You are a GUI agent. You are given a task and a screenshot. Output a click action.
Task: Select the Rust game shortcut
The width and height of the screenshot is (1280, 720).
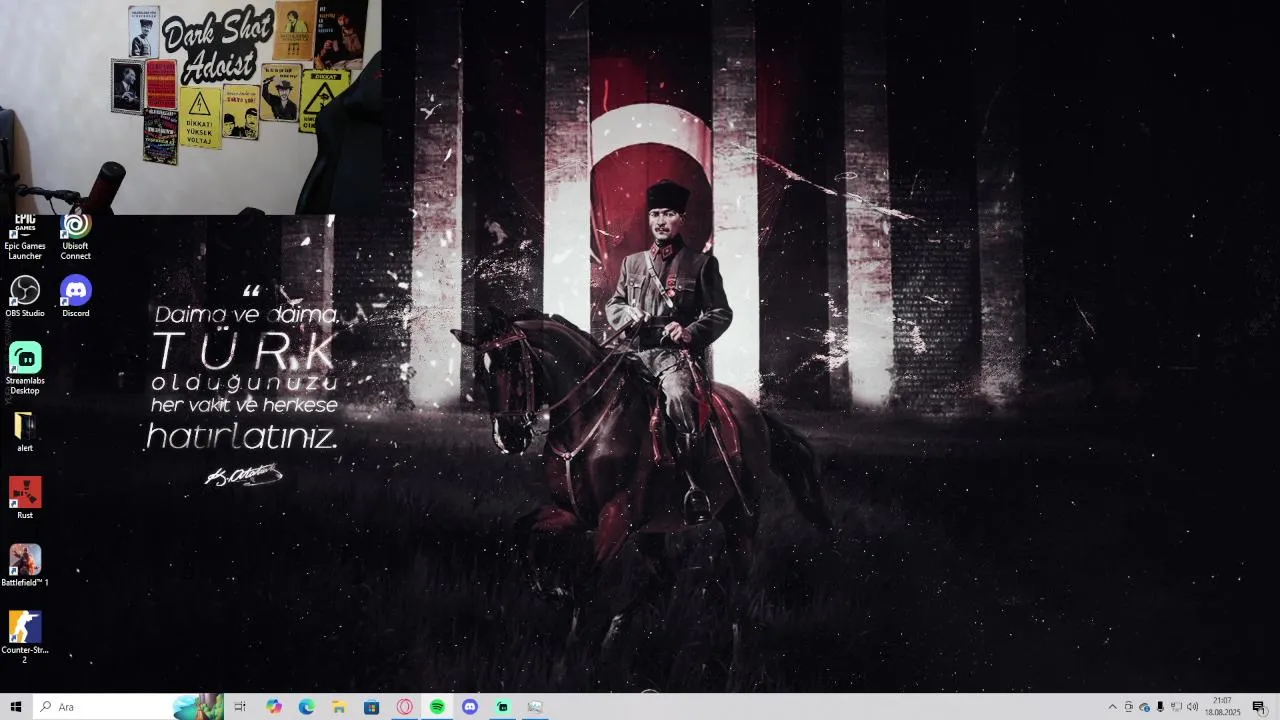point(25,498)
